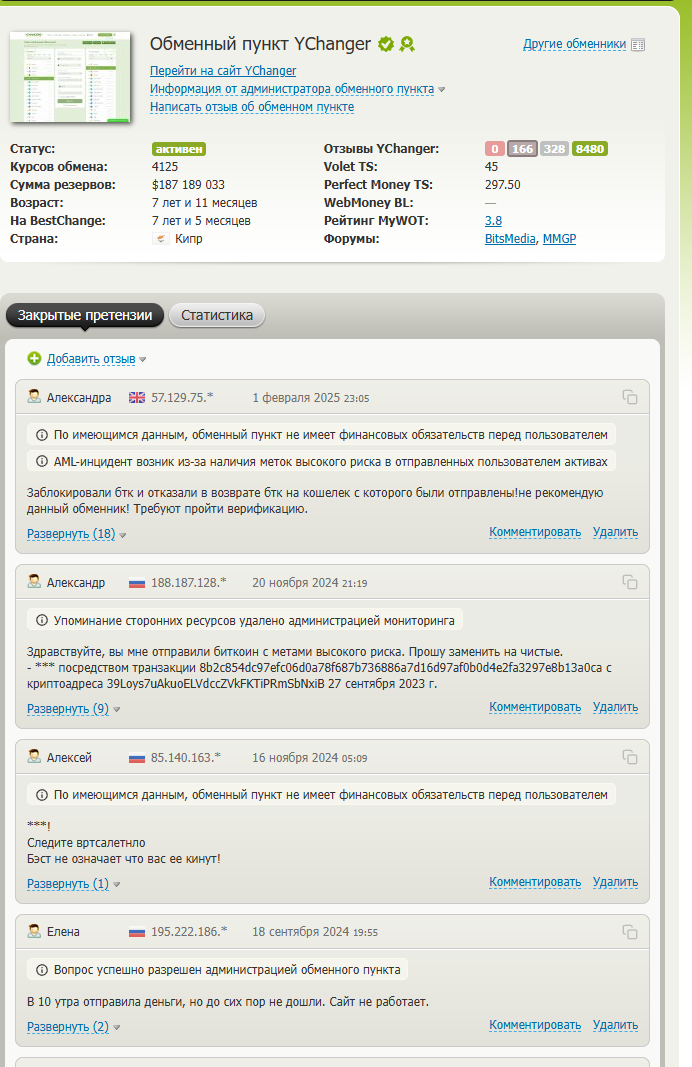Click Написать отзыв об обменном пункте link
This screenshot has width=692, height=1067.
pyautogui.click(x=252, y=107)
